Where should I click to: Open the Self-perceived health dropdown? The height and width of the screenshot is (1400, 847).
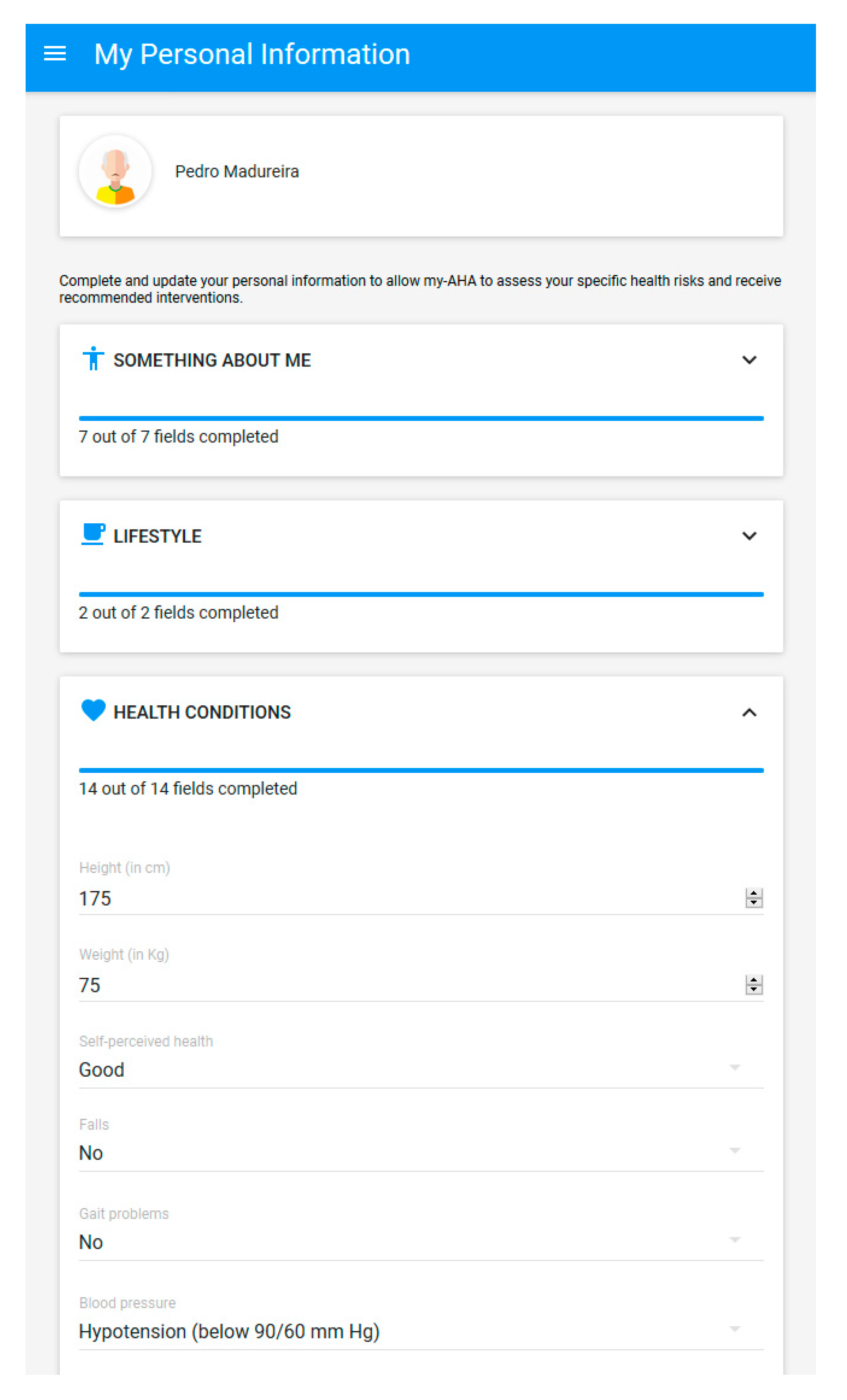734,1068
